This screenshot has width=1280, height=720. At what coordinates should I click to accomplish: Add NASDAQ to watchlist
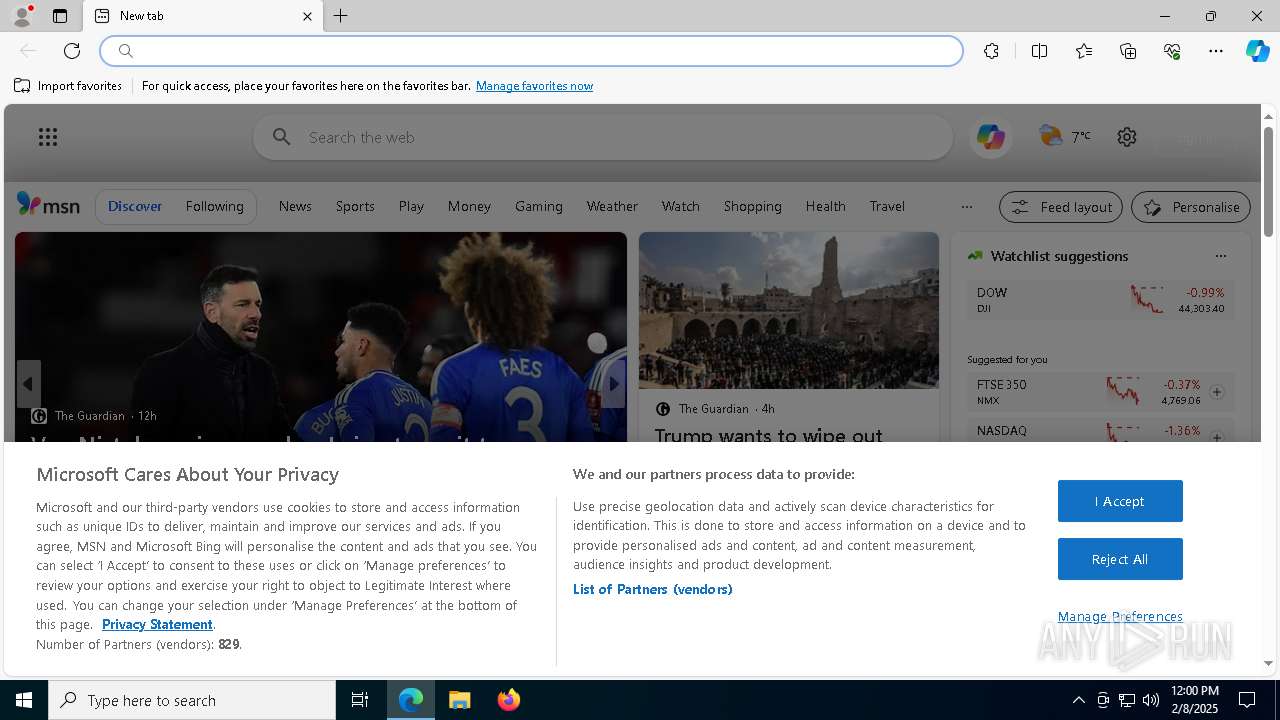(1217, 436)
